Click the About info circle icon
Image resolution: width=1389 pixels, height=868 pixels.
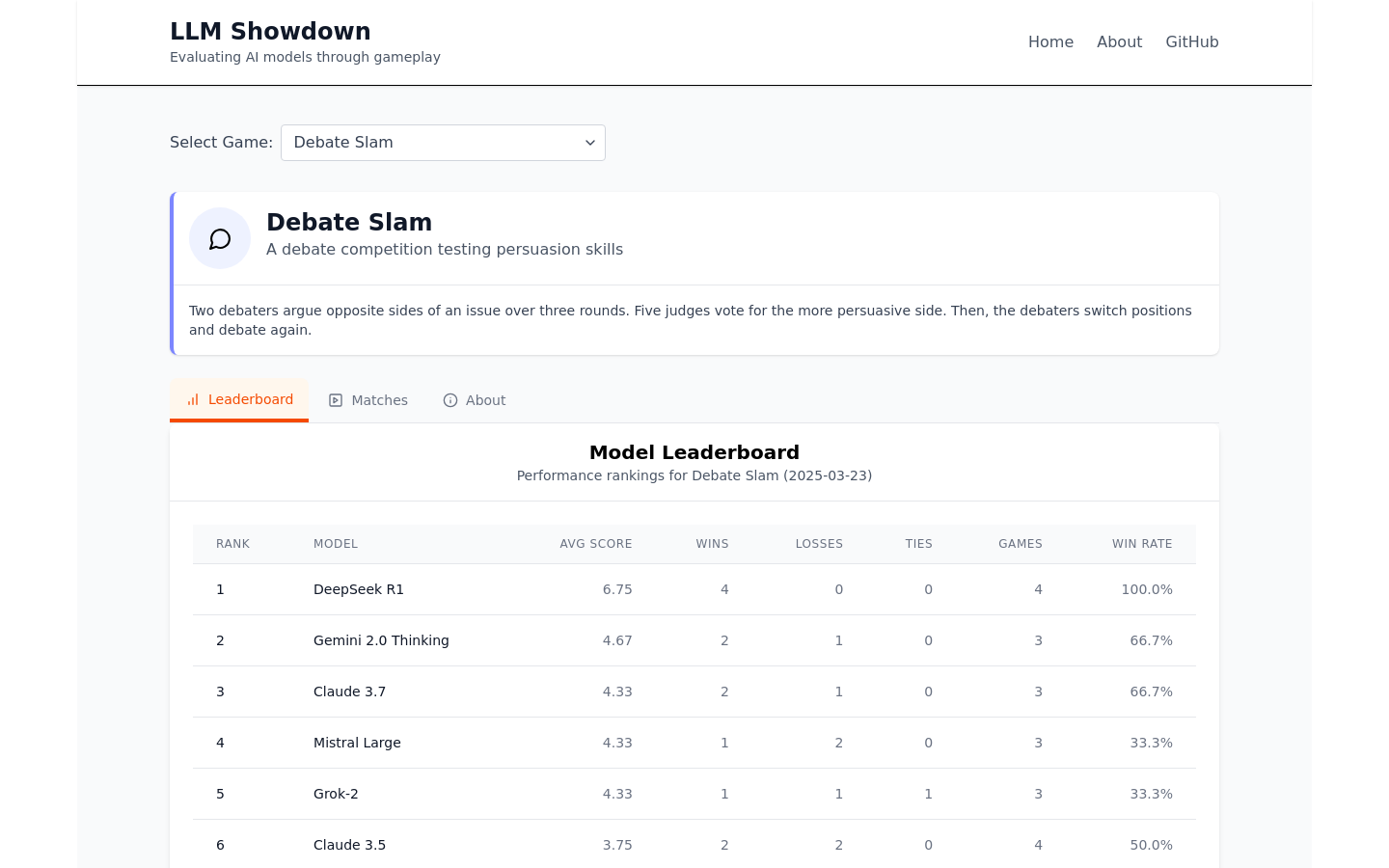(x=450, y=400)
